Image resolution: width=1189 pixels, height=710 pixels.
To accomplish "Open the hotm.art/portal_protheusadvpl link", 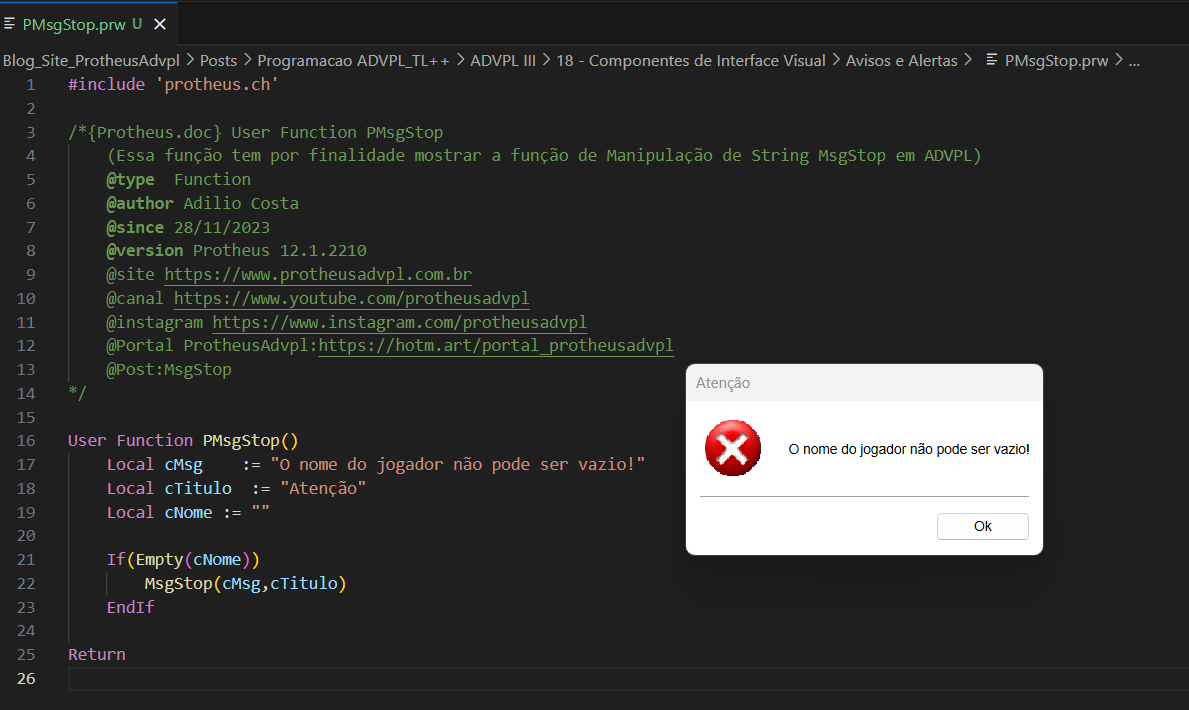I will click(496, 345).
